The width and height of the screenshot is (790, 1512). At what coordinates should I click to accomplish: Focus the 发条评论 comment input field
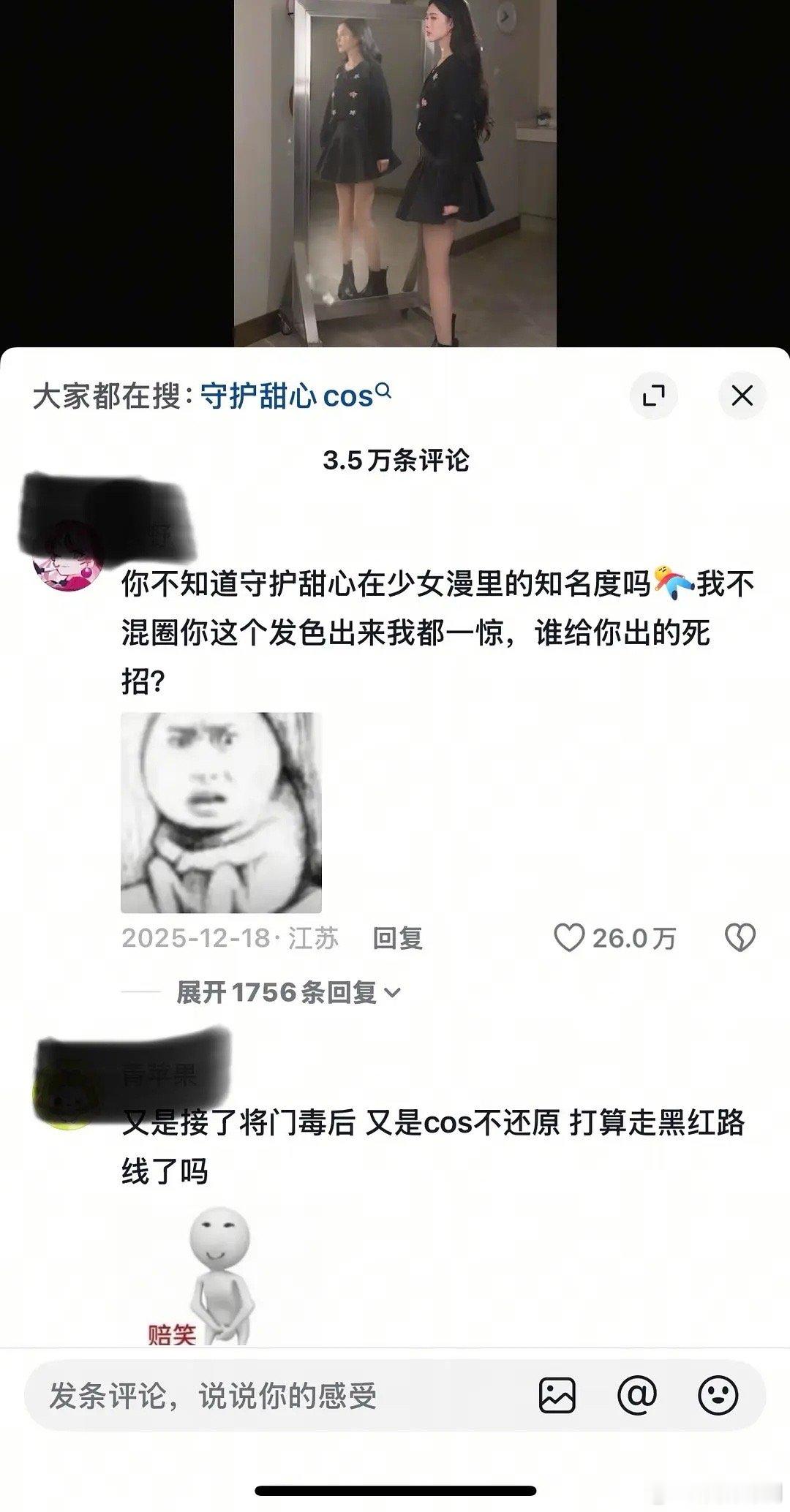click(x=278, y=1395)
